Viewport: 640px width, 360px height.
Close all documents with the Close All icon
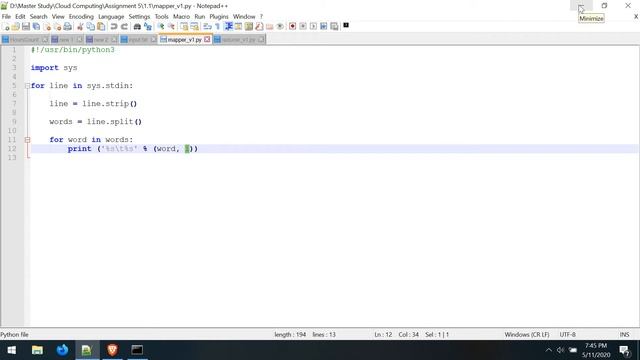click(57, 27)
